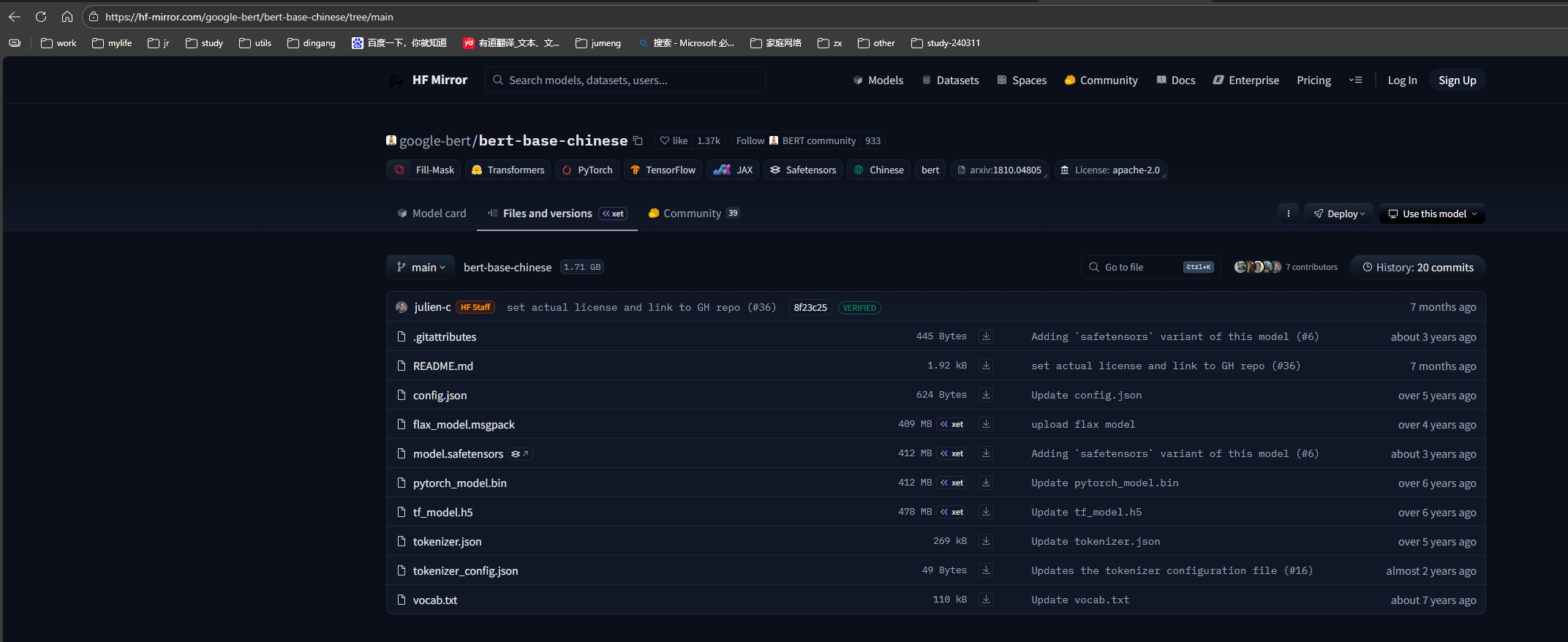Switch to the Model card tab

pyautogui.click(x=431, y=214)
